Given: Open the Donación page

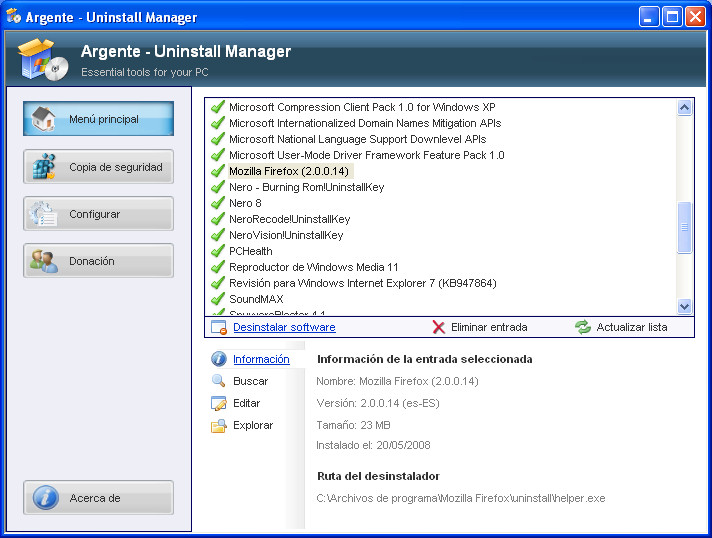Looking at the screenshot, I should pyautogui.click(x=99, y=261).
